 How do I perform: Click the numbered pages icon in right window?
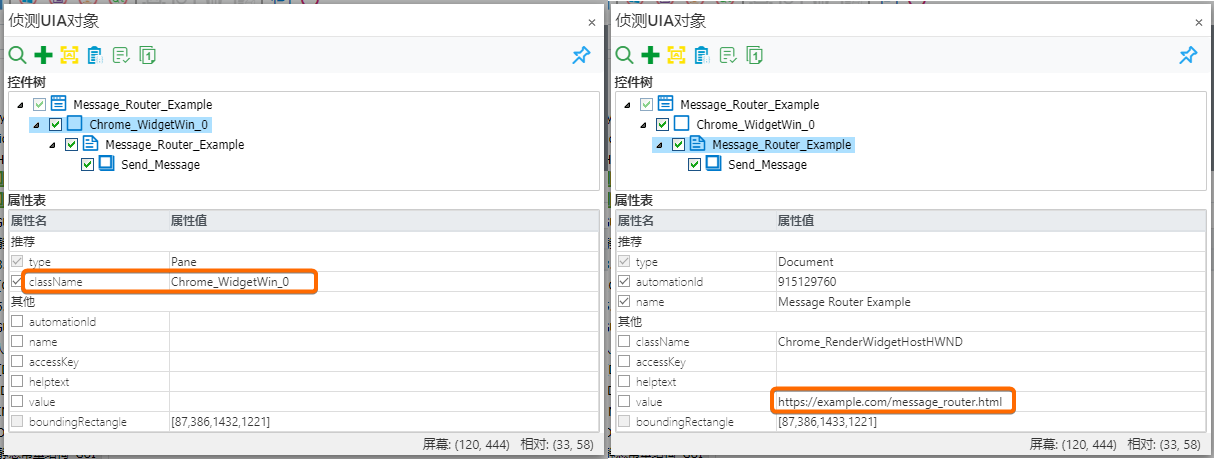[754, 56]
